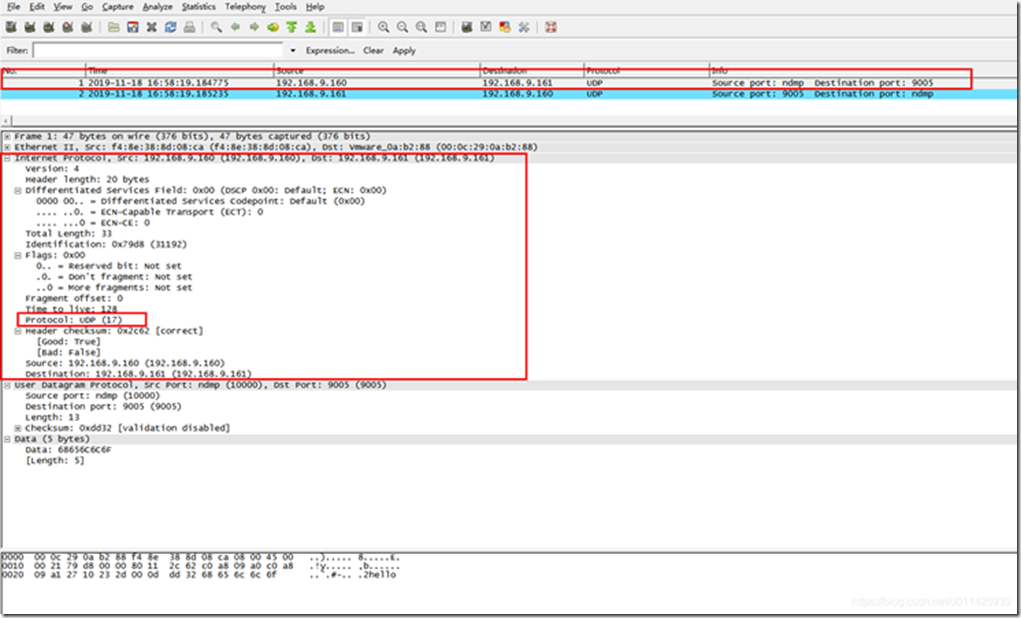Viewport: 1021px width, 618px height.
Task: Select packet 2 from 192.168.9.161
Action: 508,94
